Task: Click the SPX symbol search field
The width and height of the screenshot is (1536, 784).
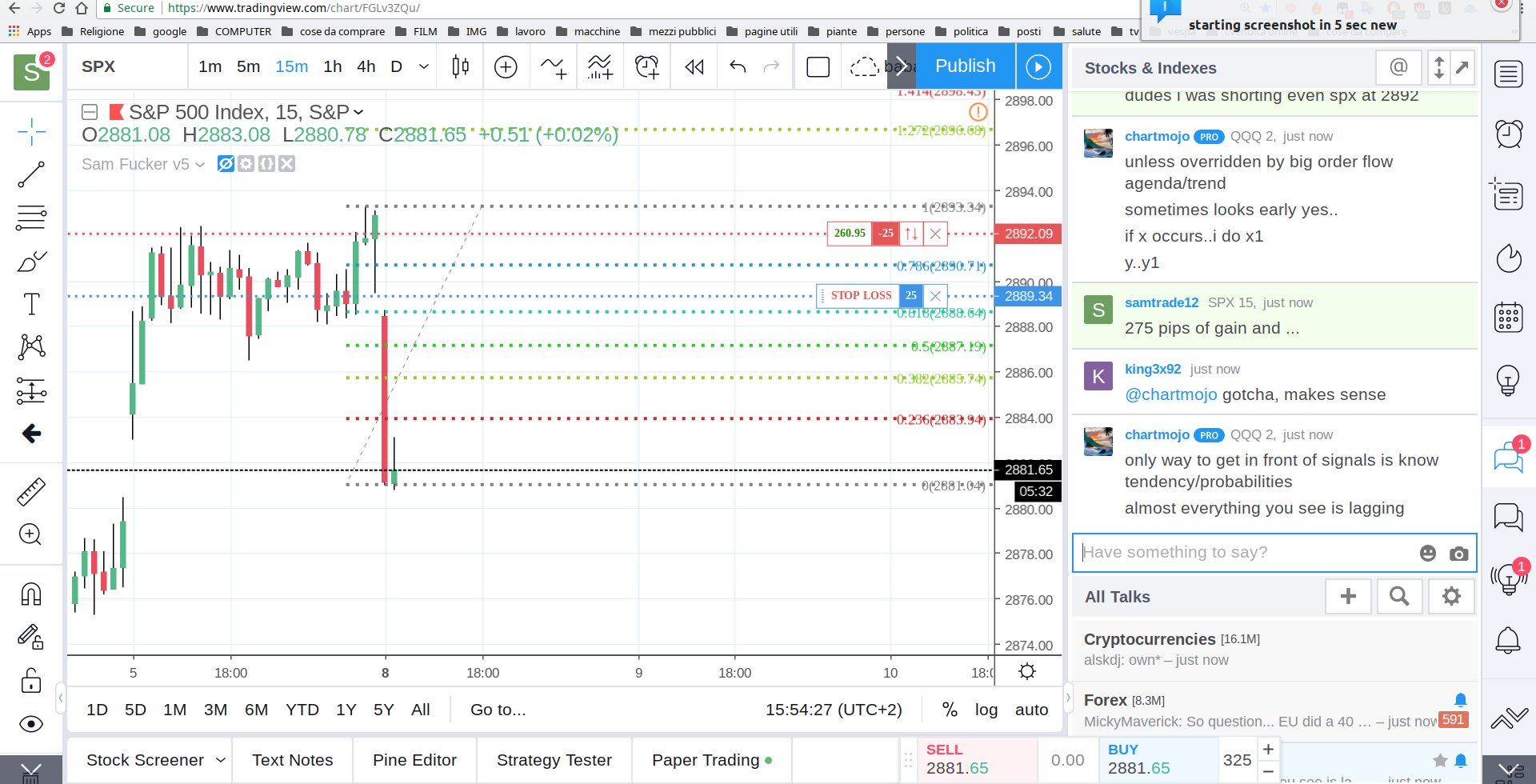Action: (x=128, y=66)
